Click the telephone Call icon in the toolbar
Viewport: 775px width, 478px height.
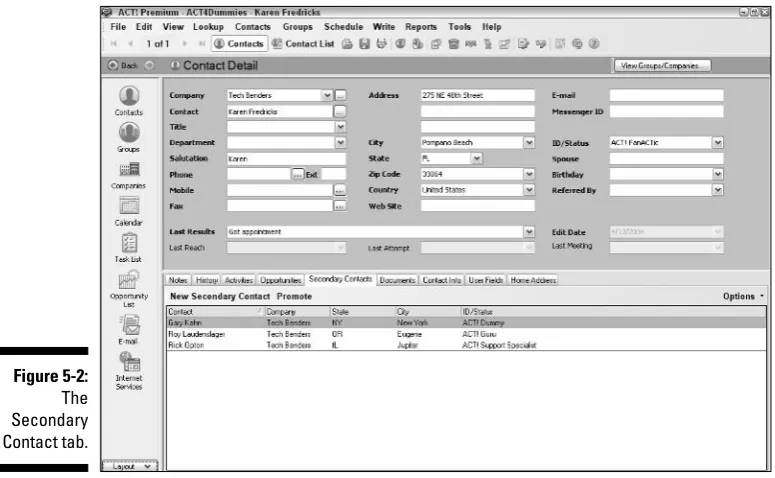pyautogui.click(x=453, y=44)
